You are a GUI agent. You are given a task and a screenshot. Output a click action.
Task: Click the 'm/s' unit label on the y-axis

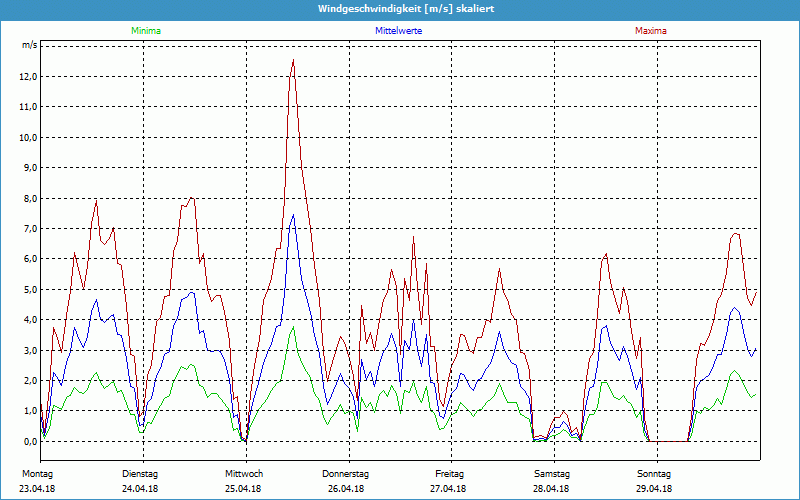click(x=29, y=45)
